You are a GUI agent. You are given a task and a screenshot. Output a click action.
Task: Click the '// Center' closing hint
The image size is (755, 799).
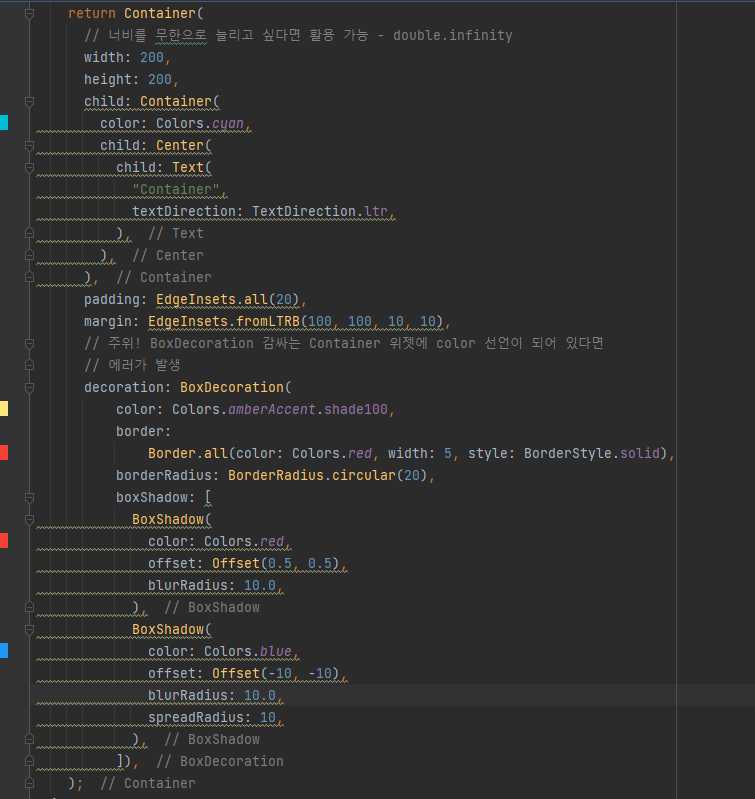[168, 255]
